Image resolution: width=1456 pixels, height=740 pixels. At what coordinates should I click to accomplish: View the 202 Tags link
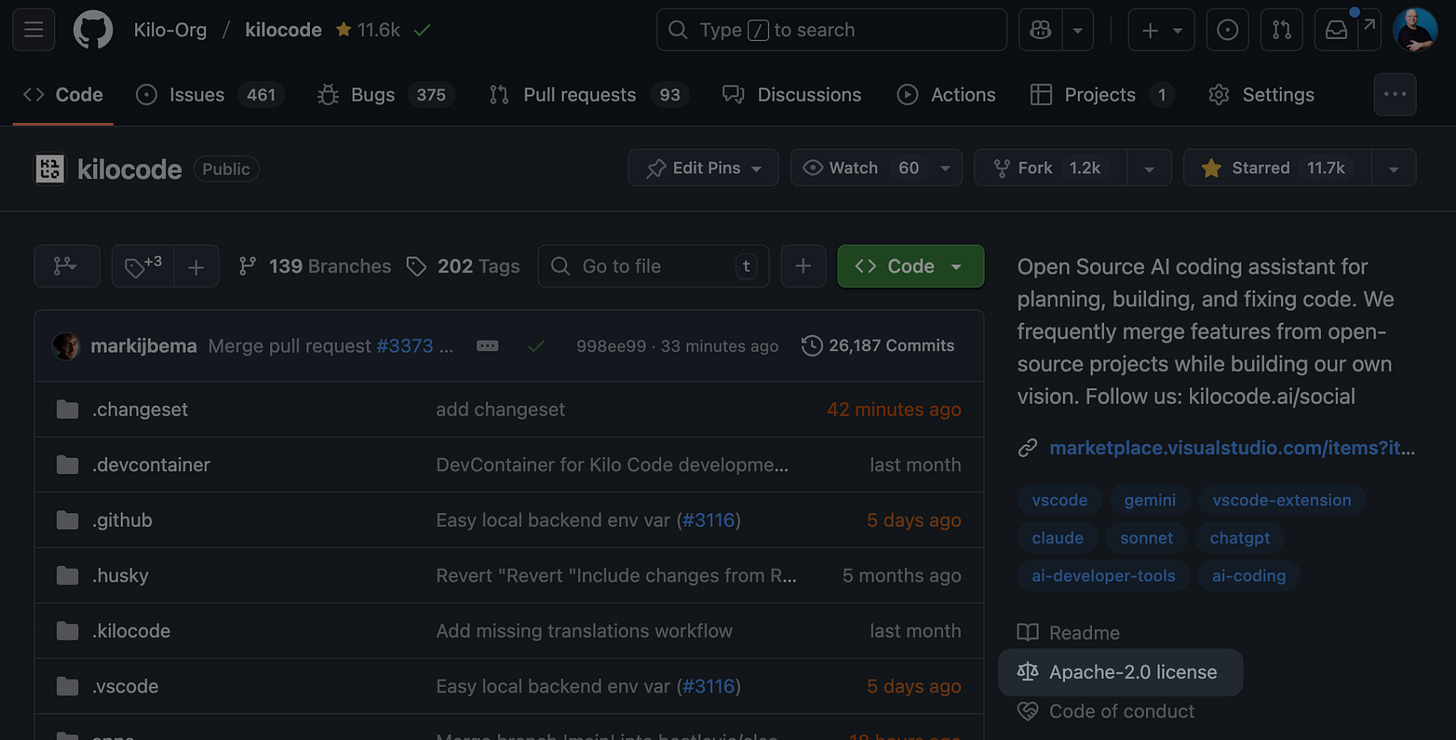coord(463,266)
